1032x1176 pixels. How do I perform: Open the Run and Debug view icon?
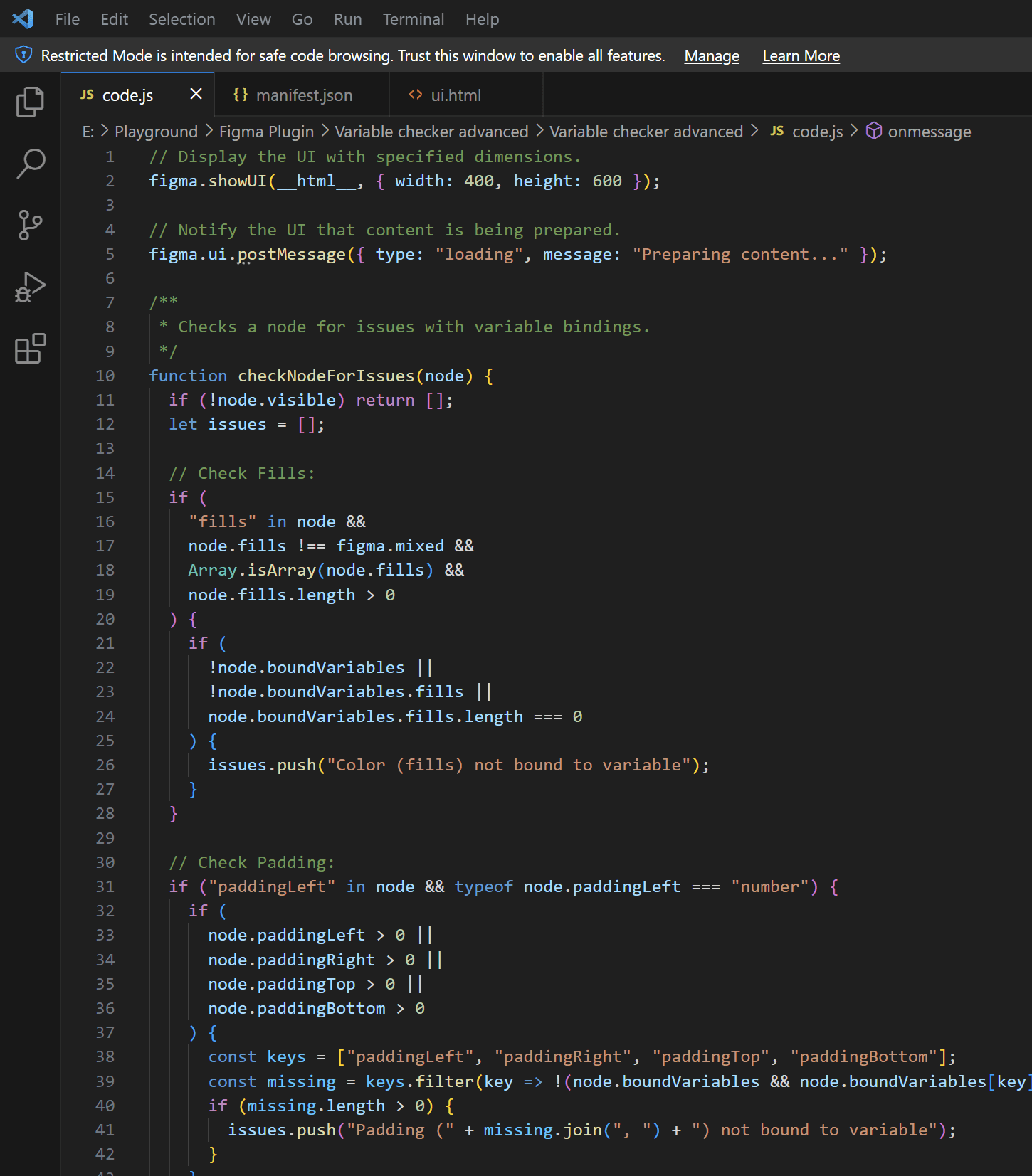(30, 287)
